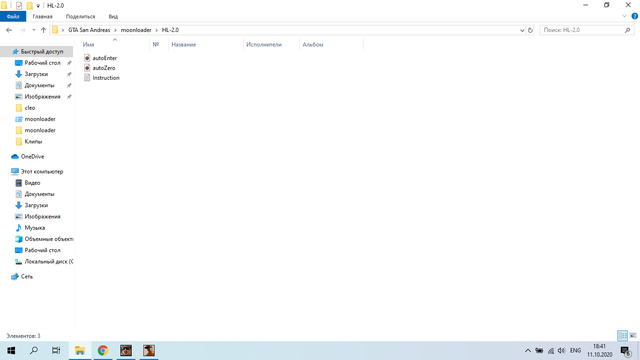This screenshot has height=360, width=640.
Task: Click HL-2.0 in breadcrumb path
Action: click(x=170, y=30)
